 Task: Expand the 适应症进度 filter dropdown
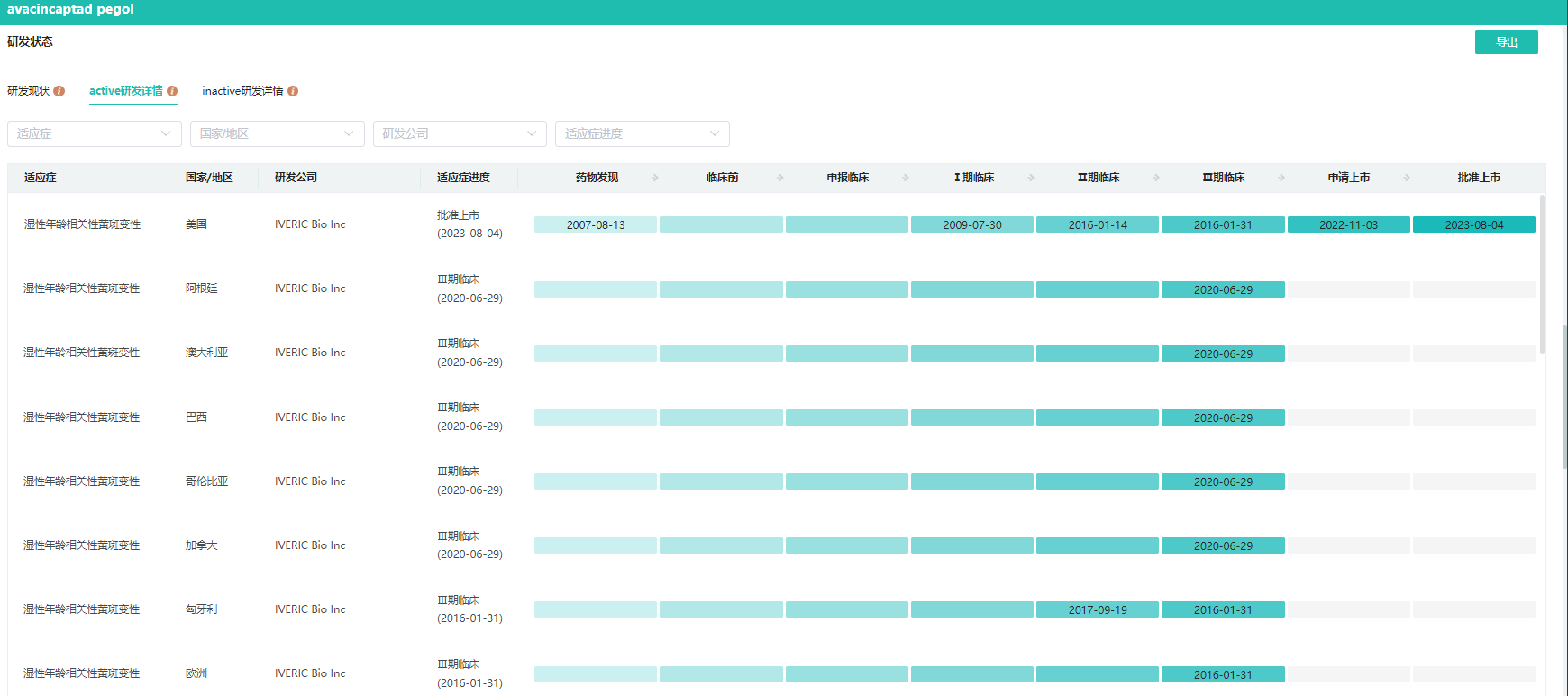(642, 133)
